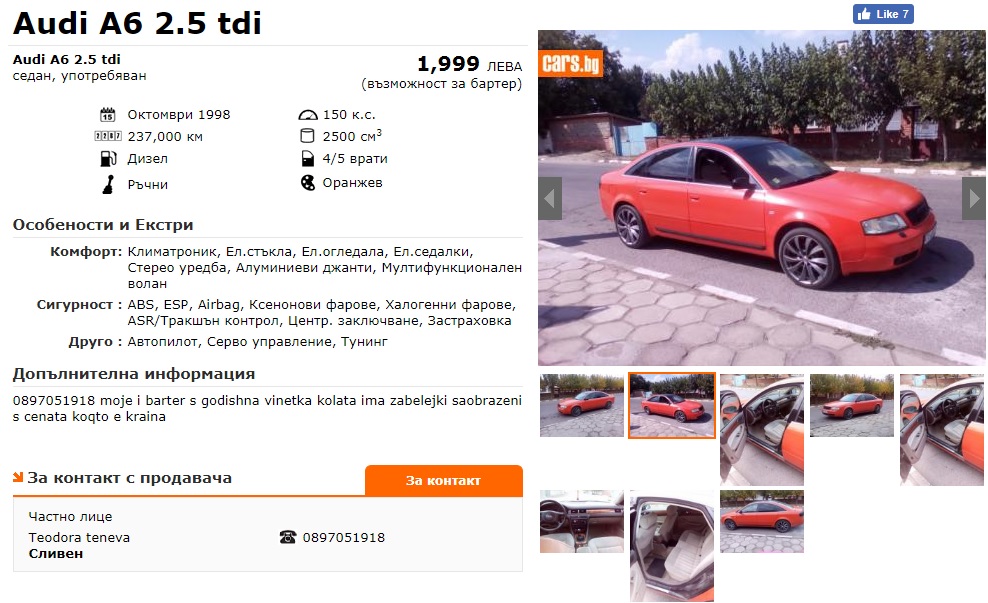Click the gear stick icon beside Ръчни
The height and width of the screenshot is (603, 988).
(x=108, y=184)
